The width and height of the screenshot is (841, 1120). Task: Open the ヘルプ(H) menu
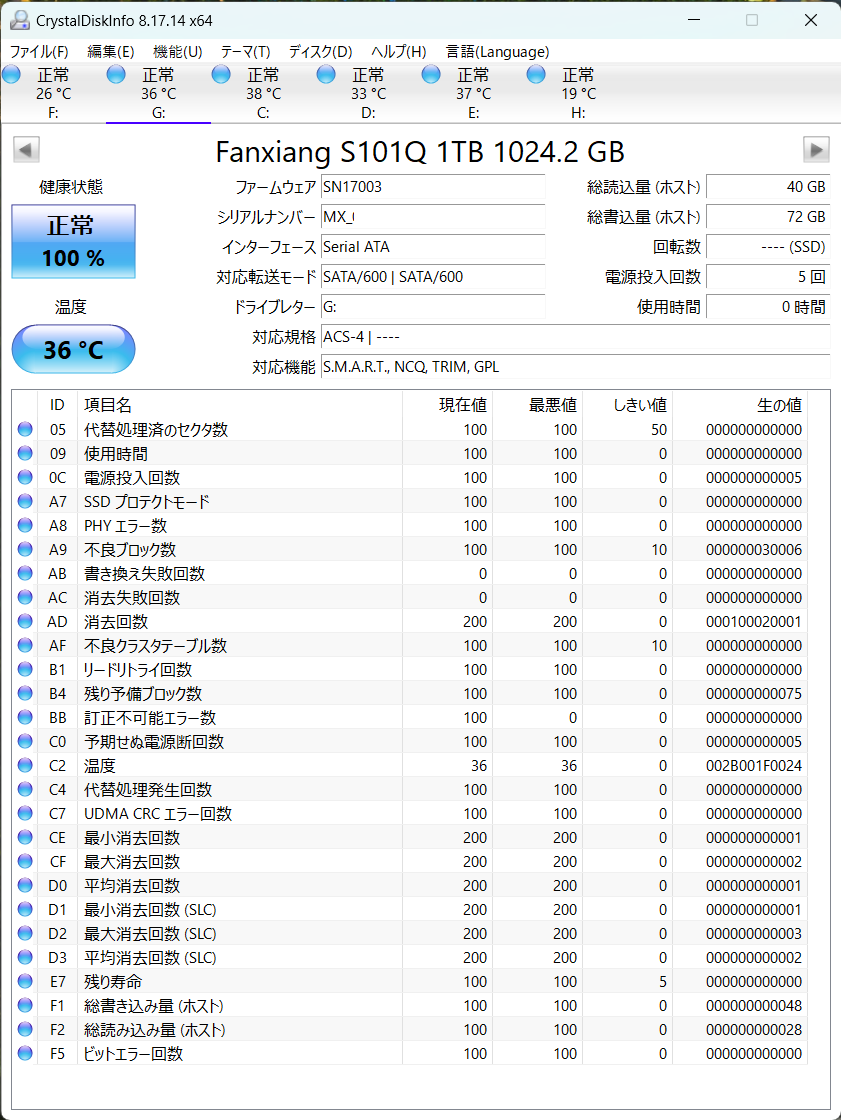[x=399, y=51]
